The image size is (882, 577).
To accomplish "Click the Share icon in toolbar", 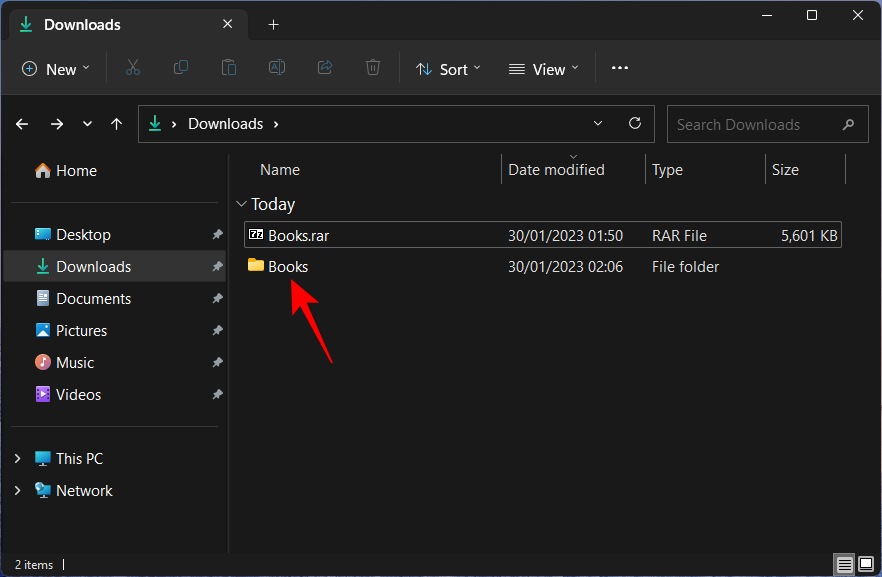I will [325, 68].
